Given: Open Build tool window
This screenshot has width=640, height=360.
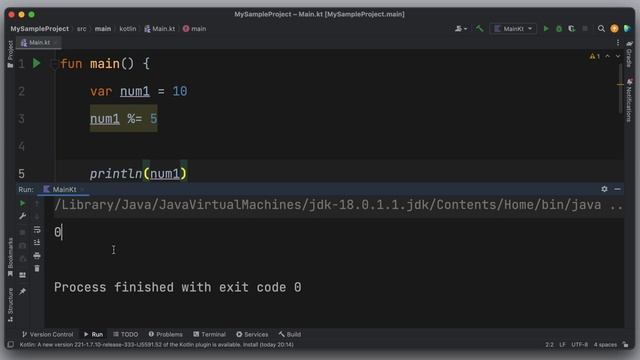Looking at the screenshot, I should [x=290, y=334].
